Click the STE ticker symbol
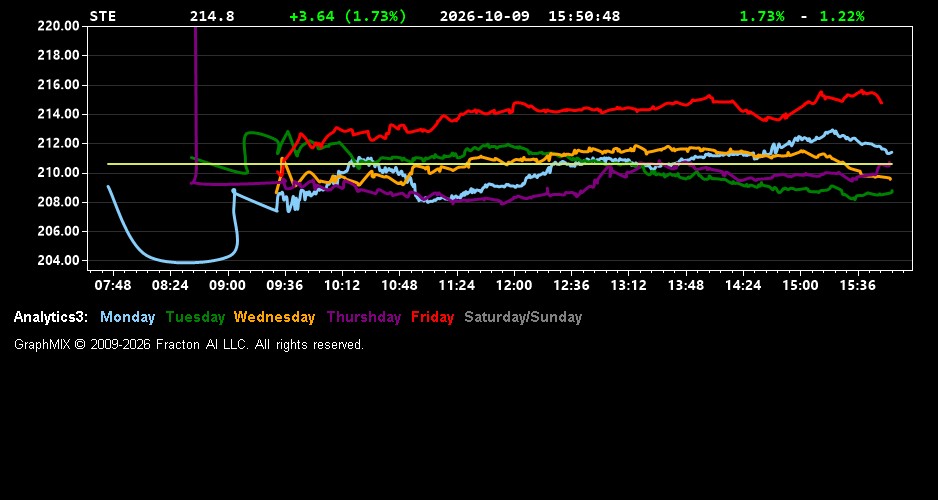 tap(103, 17)
